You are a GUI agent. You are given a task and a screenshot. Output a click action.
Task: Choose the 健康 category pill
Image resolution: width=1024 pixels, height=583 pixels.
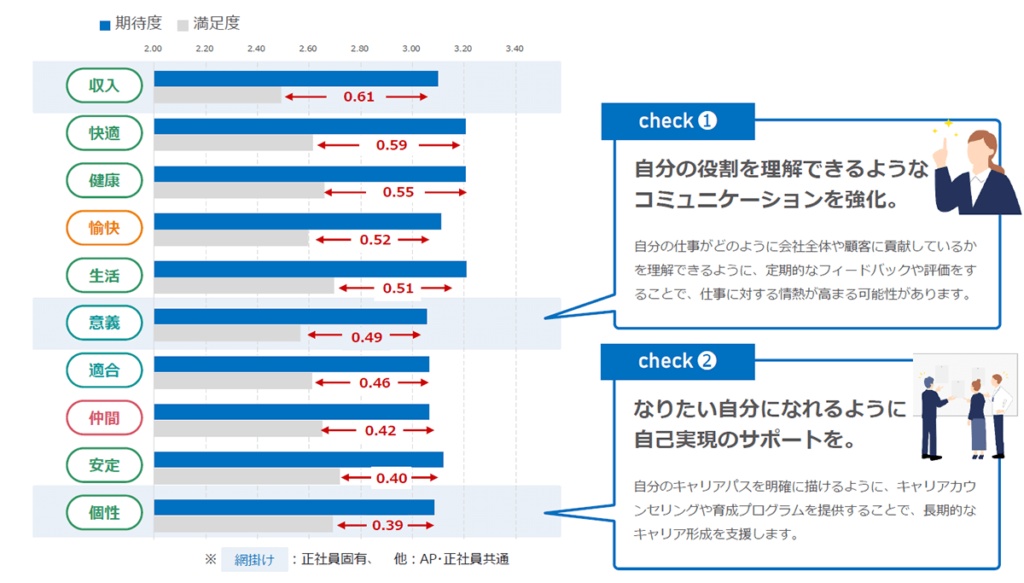point(104,181)
